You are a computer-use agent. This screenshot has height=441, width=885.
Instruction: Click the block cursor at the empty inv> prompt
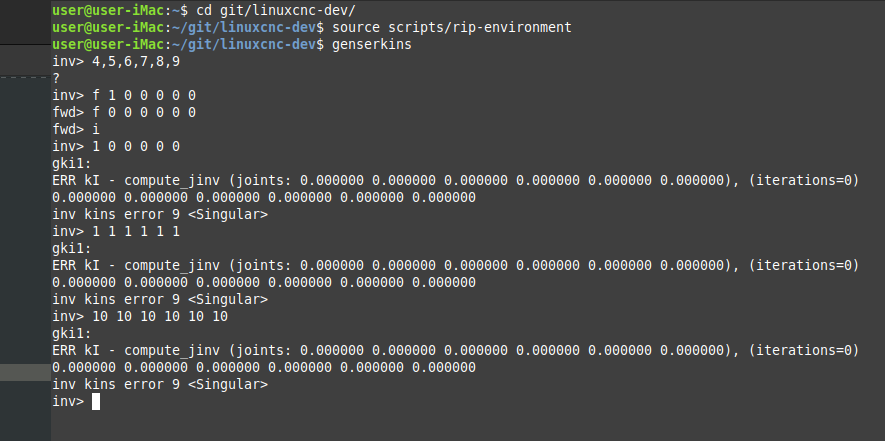tap(96, 401)
